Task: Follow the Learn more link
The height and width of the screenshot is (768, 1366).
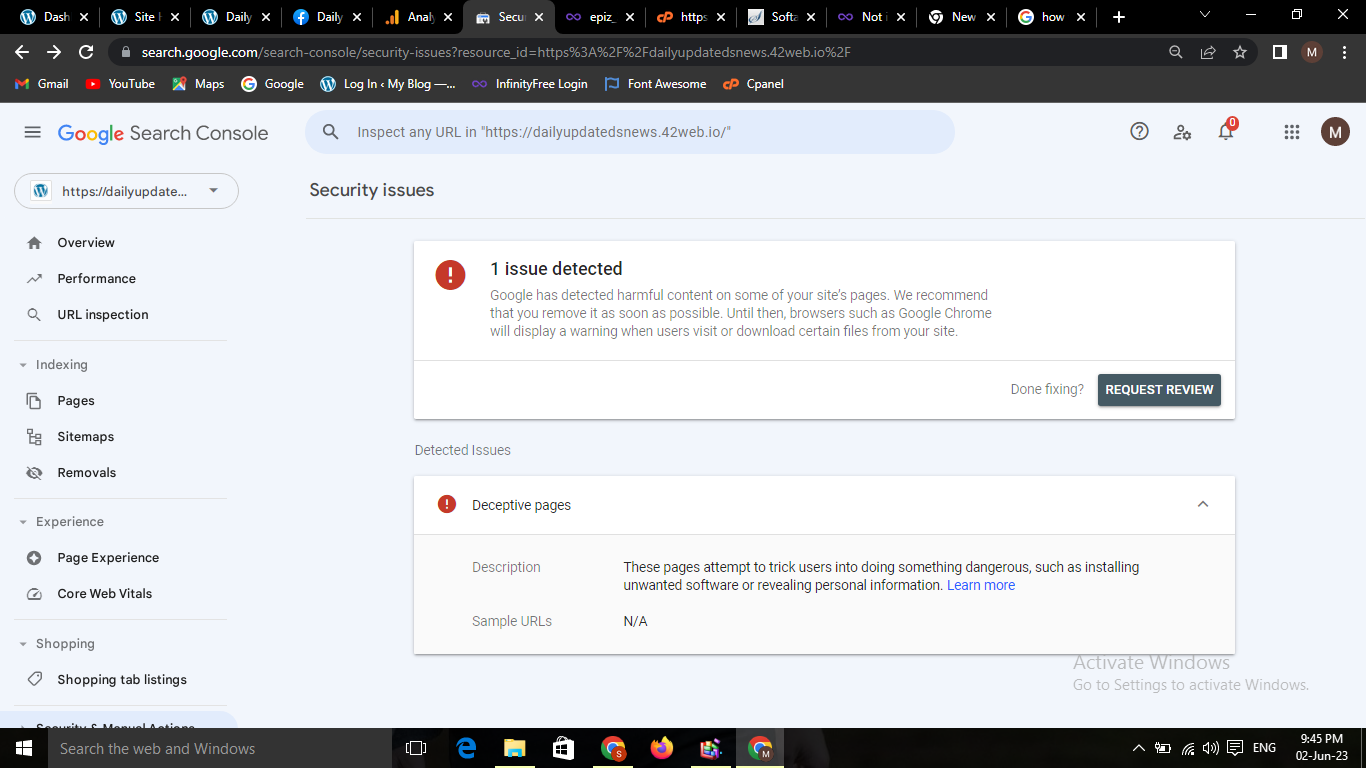Action: [980, 586]
